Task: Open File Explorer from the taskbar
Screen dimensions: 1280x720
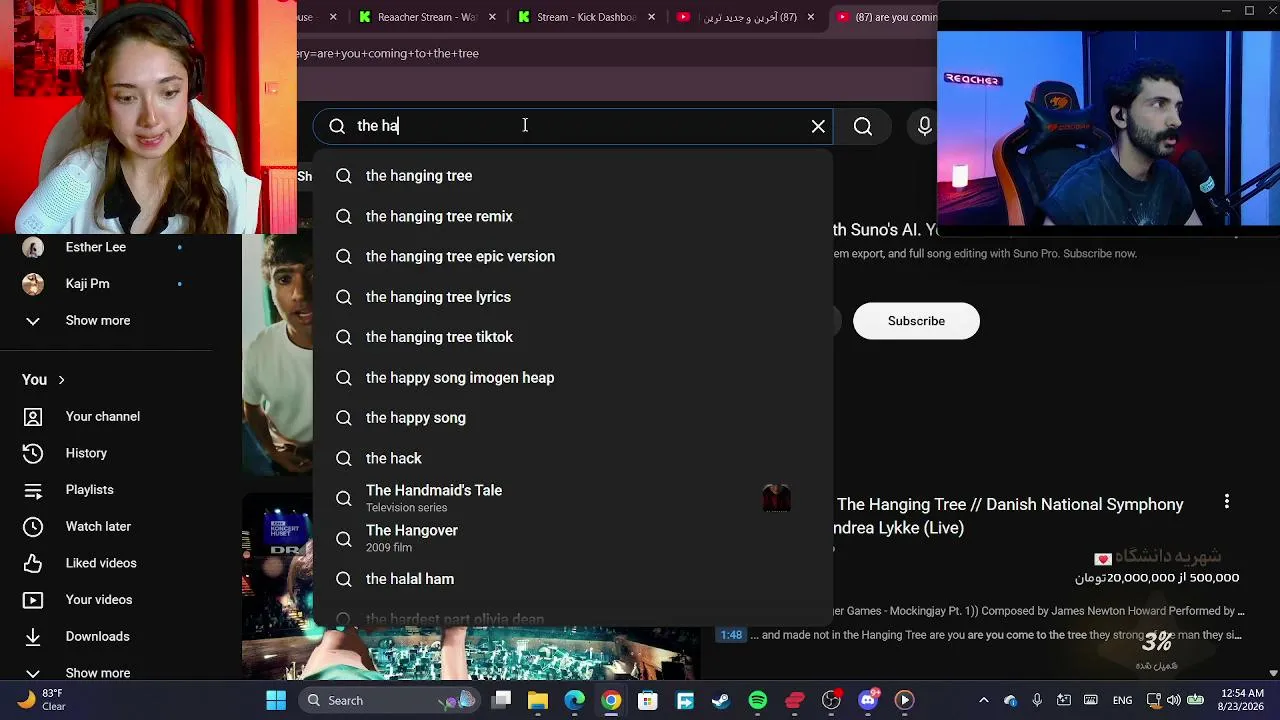Action: pos(538,700)
